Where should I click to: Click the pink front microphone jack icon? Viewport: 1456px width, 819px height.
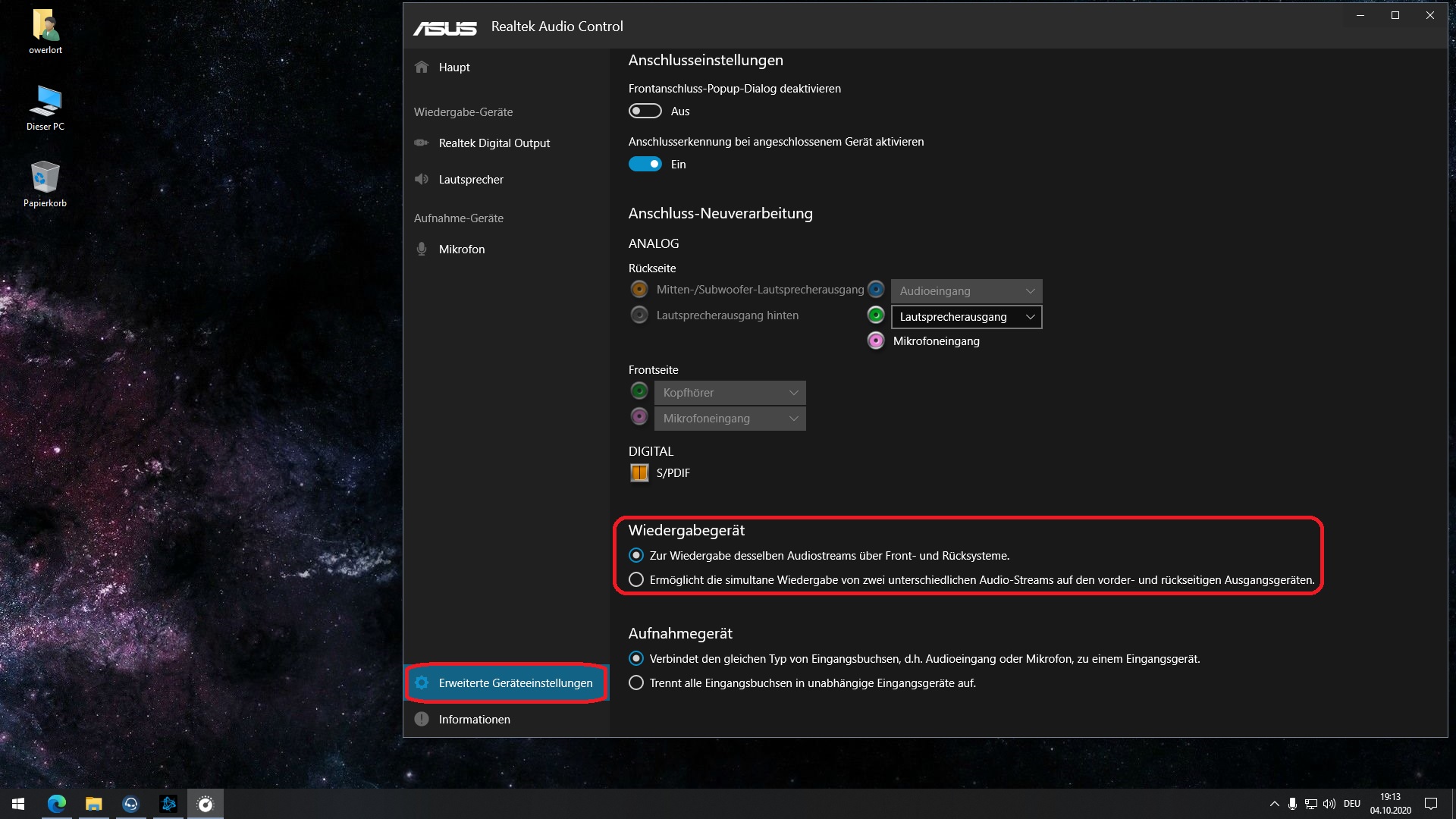click(639, 416)
